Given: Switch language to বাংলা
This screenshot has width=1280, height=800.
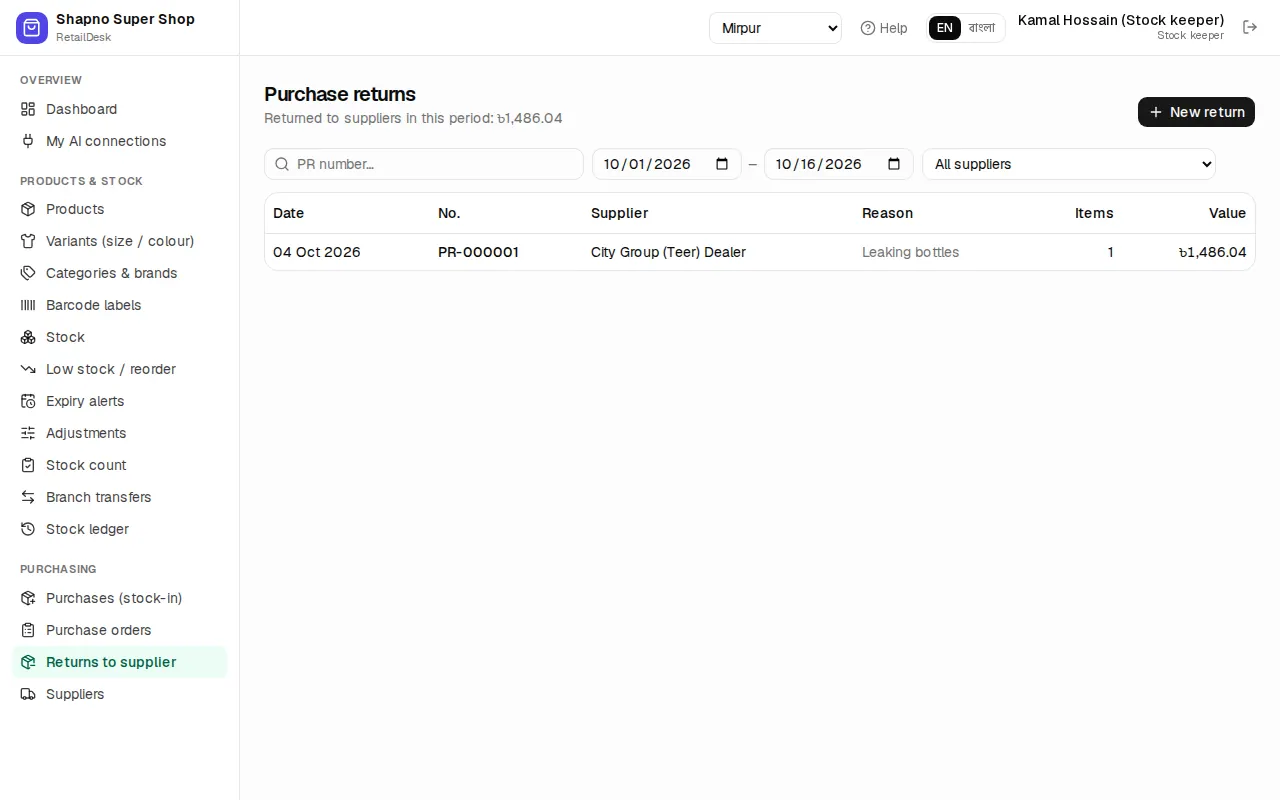Looking at the screenshot, I should (x=982, y=28).
